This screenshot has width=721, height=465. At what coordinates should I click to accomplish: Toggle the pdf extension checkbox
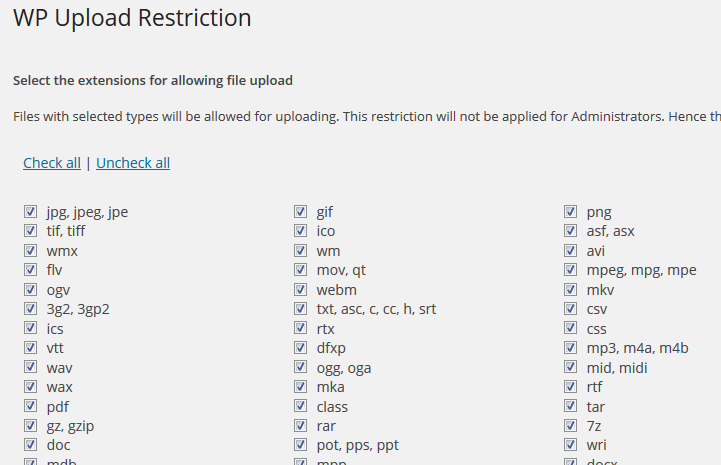click(30, 407)
